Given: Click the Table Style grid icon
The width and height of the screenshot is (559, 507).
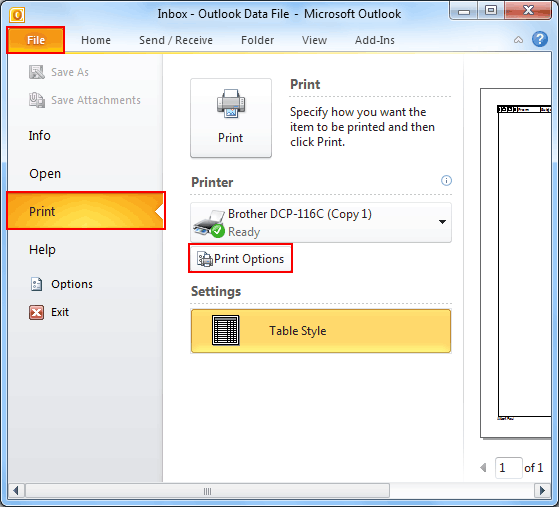Looking at the screenshot, I should (226, 330).
